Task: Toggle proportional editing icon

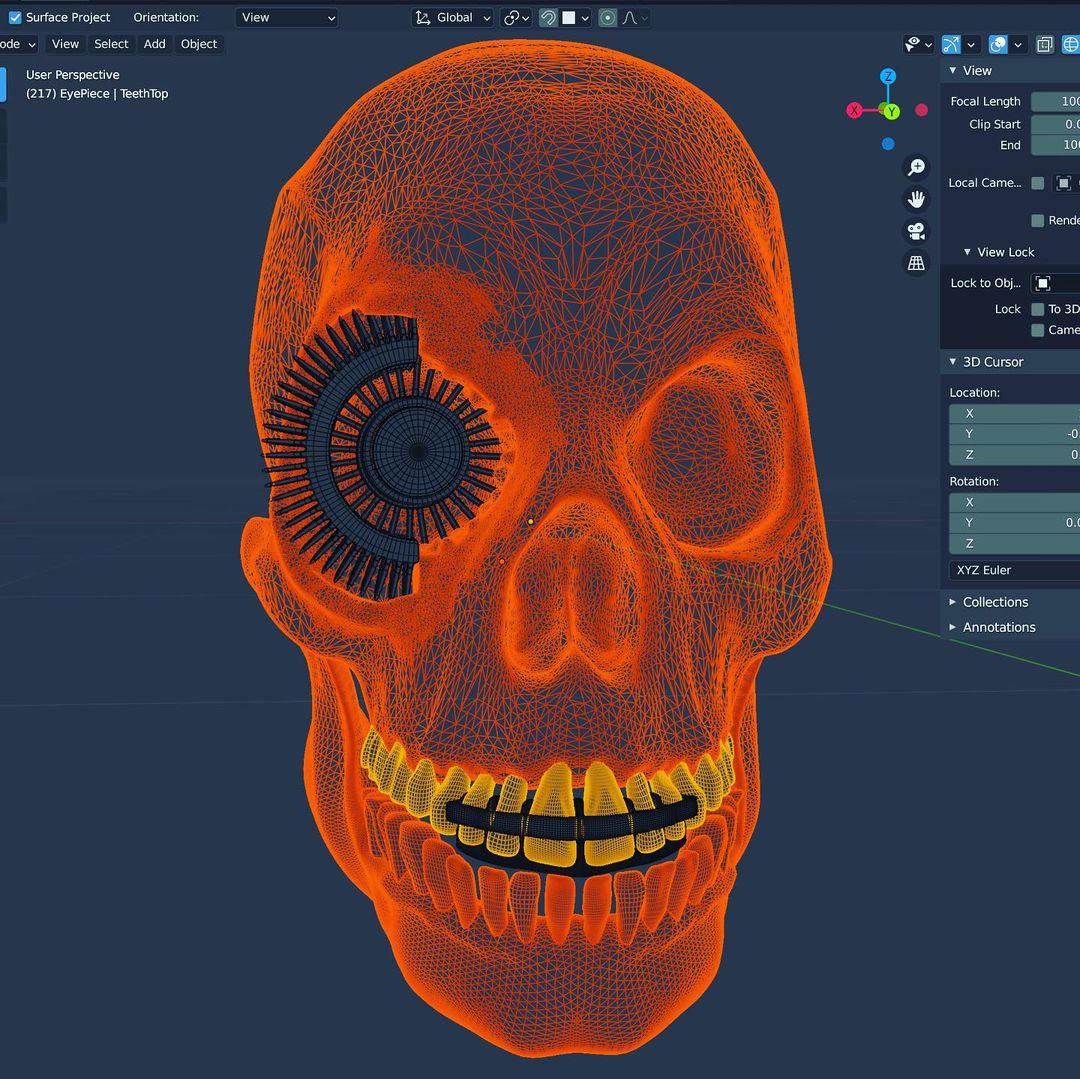Action: click(x=607, y=18)
